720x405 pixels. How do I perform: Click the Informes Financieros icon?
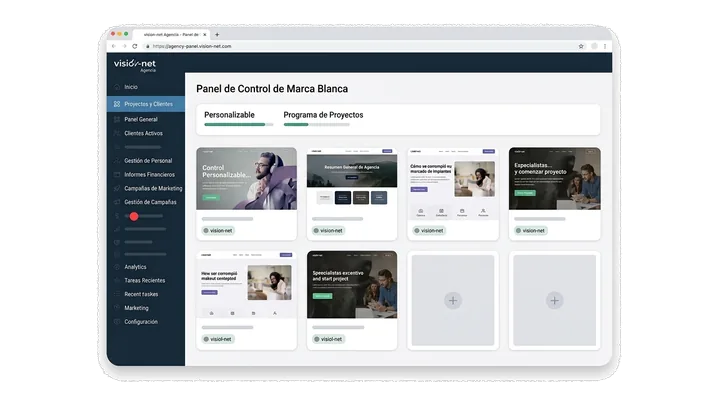(117, 174)
